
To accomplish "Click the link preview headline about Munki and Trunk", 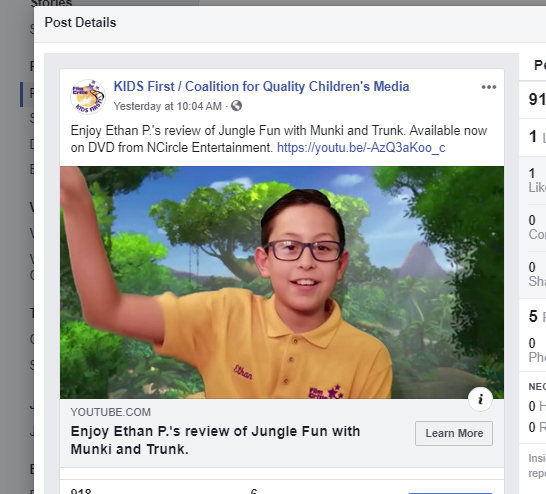I will [x=215, y=440].
